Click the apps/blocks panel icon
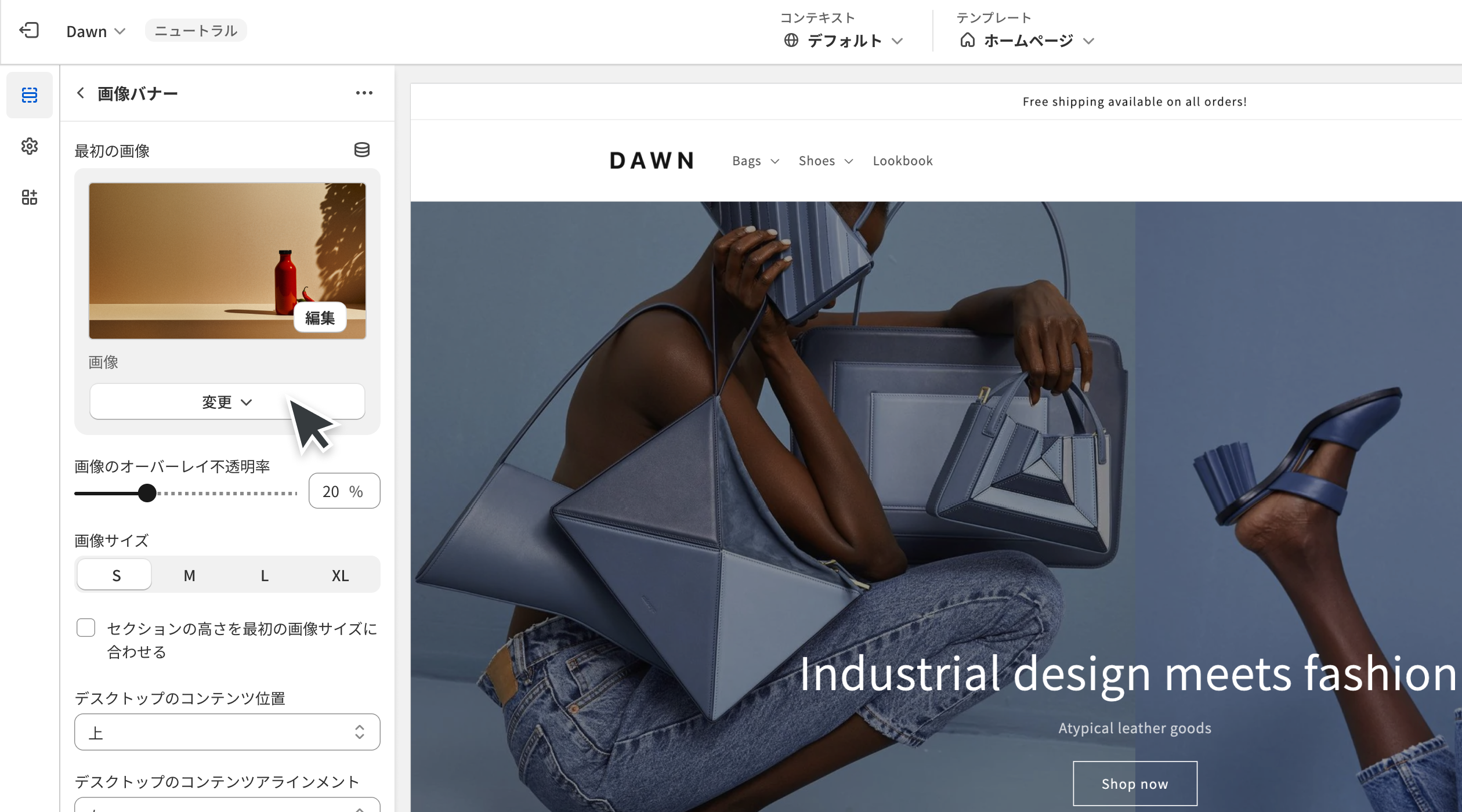The width and height of the screenshot is (1462, 812). (28, 195)
